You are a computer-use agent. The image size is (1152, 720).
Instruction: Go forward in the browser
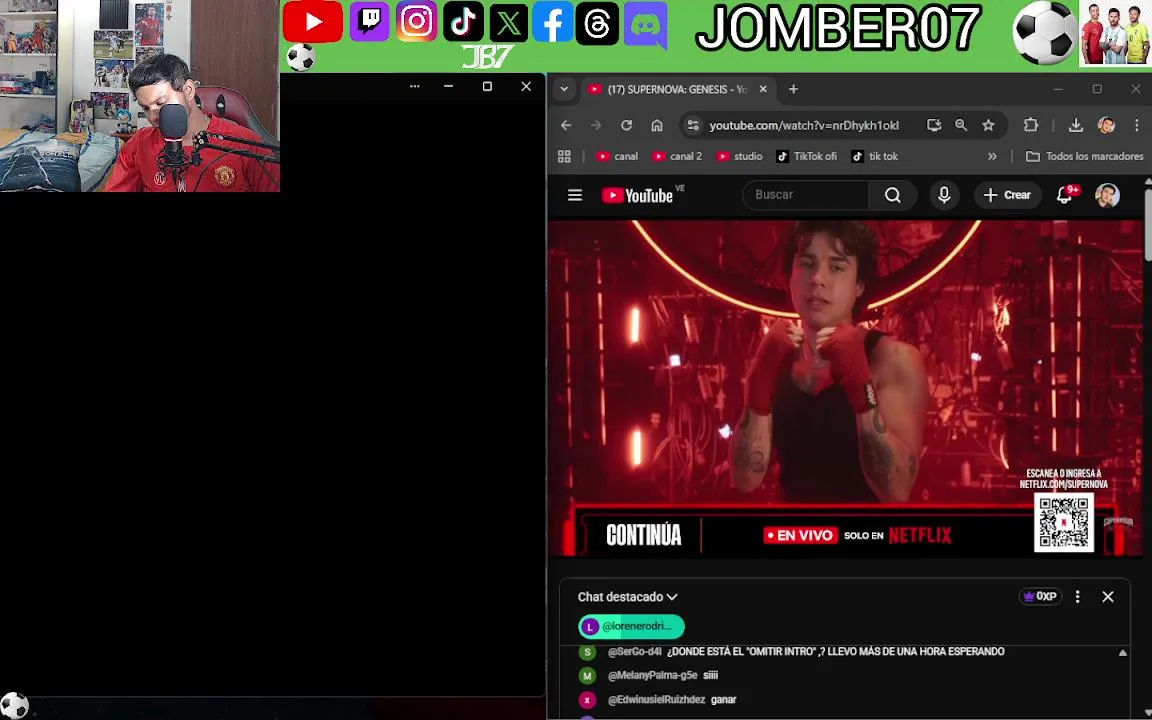pos(596,126)
